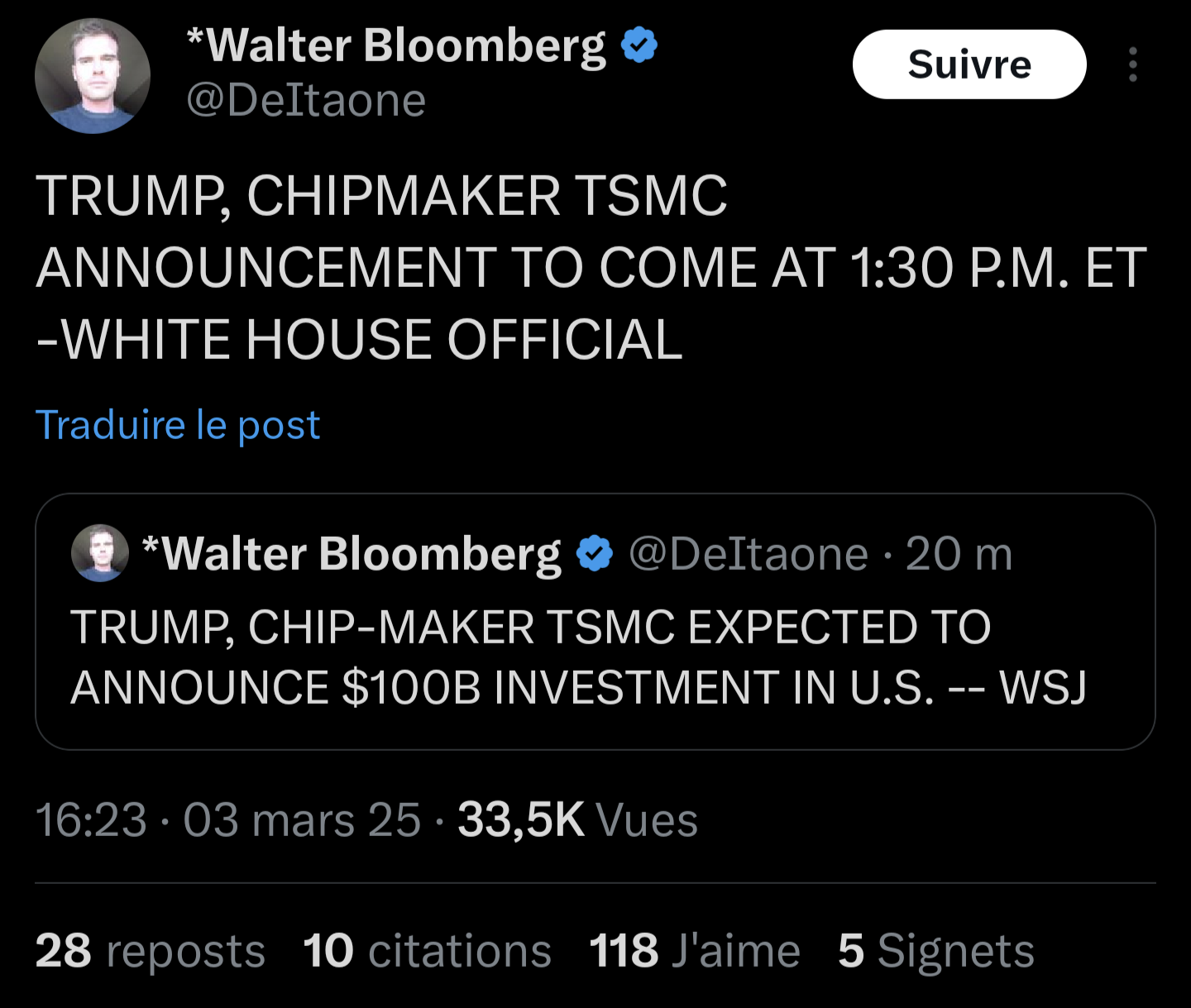
Task: Open the quoted post about the $100B investment
Action: [x=577, y=657]
